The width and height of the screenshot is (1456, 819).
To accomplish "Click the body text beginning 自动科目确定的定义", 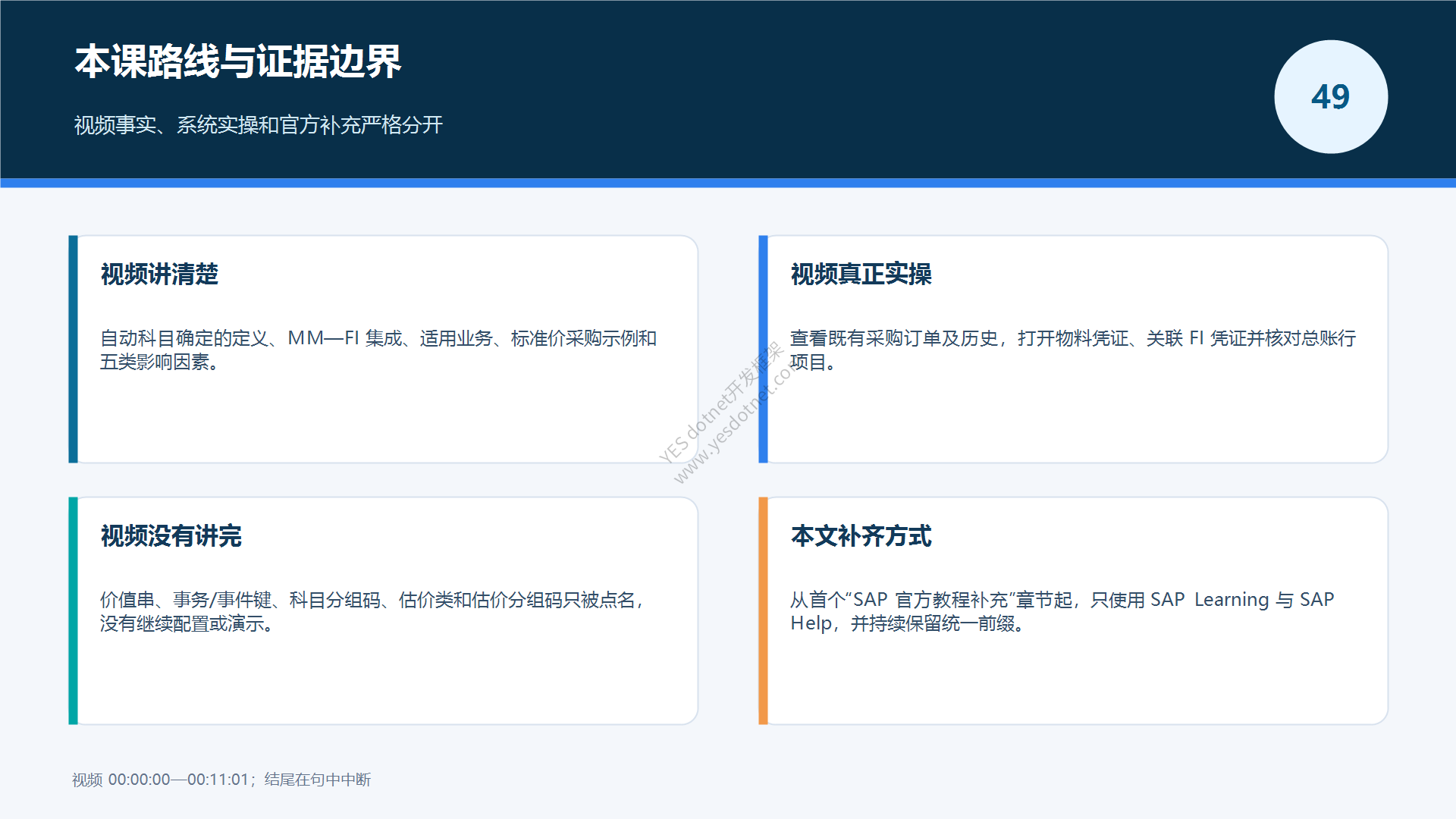I will [378, 350].
